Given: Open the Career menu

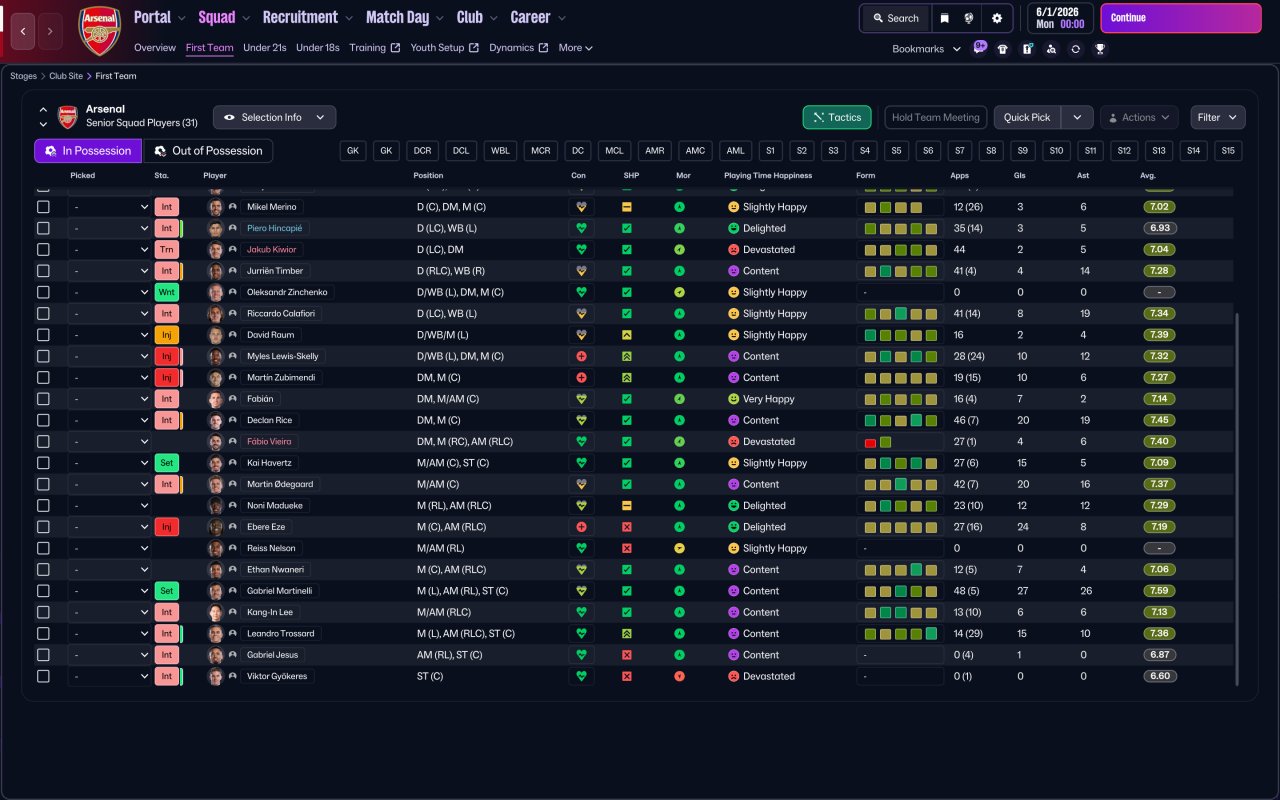Looking at the screenshot, I should point(538,17).
